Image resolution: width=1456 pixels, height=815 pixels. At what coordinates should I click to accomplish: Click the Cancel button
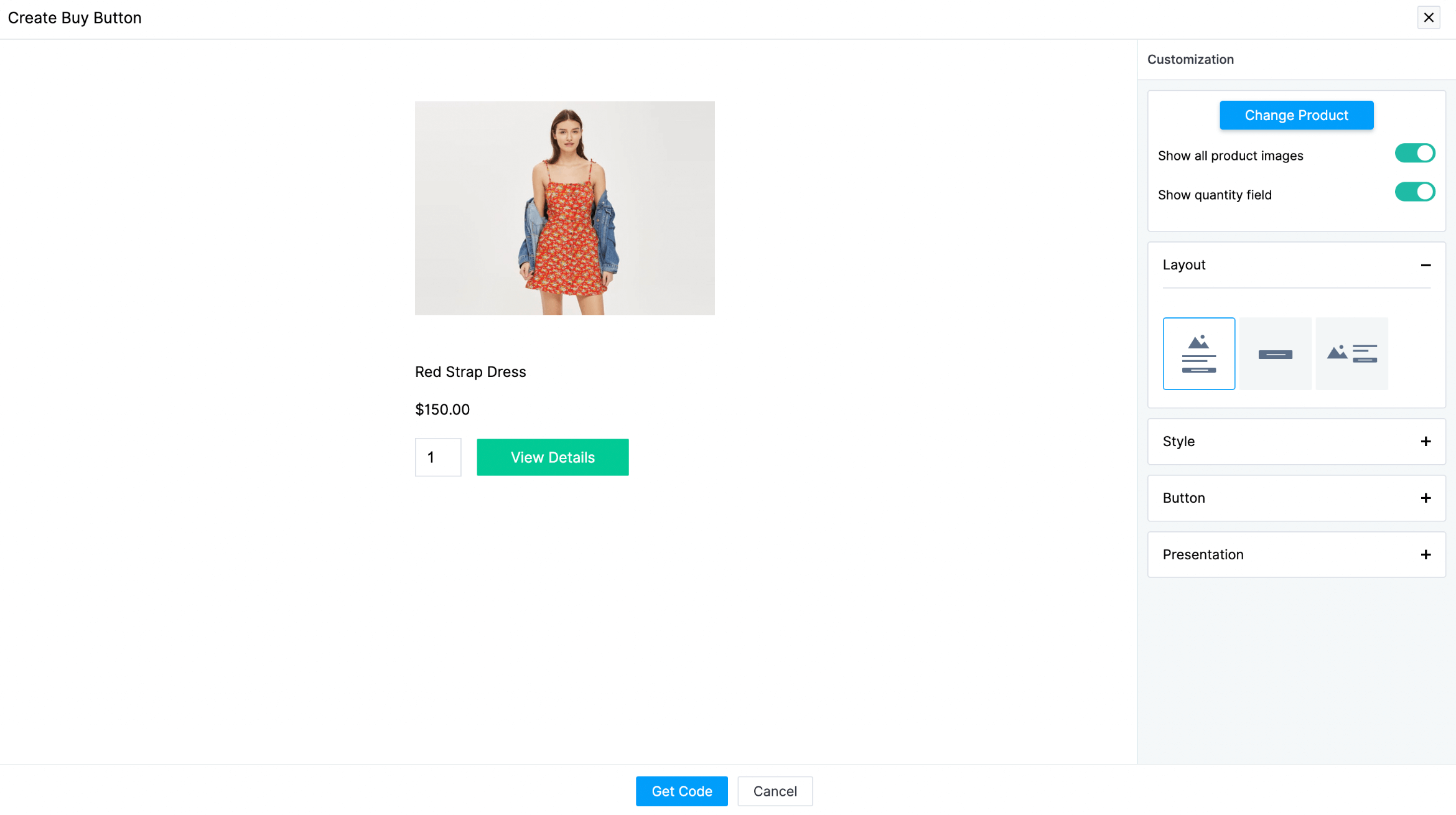tap(775, 790)
